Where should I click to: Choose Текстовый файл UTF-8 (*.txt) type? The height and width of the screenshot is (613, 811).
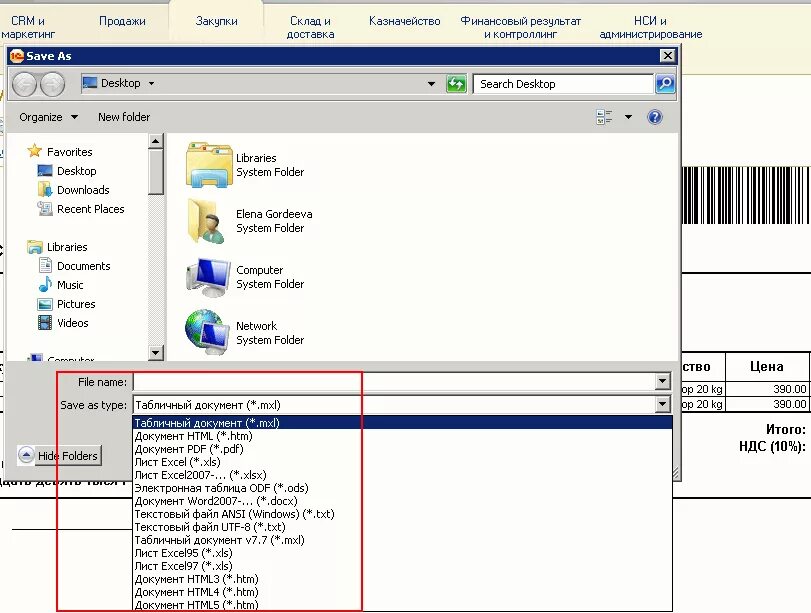click(402, 527)
